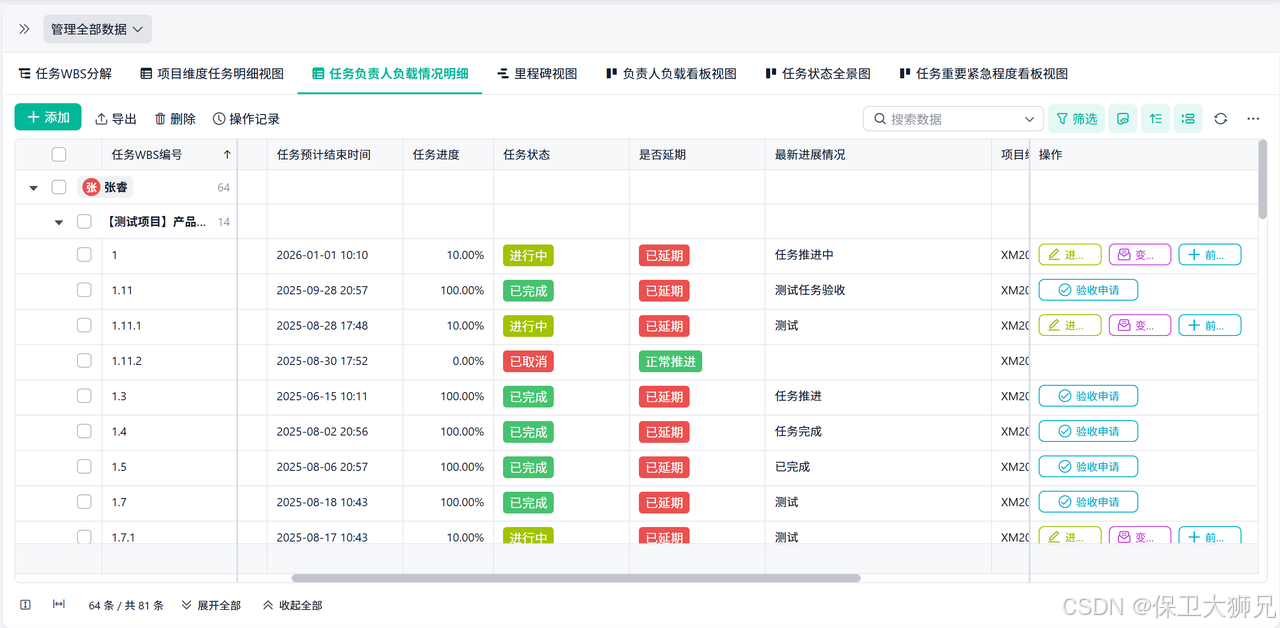Collapse the 张睿 group triangle
Screen dimensions: 1280x628
[x=33, y=188]
